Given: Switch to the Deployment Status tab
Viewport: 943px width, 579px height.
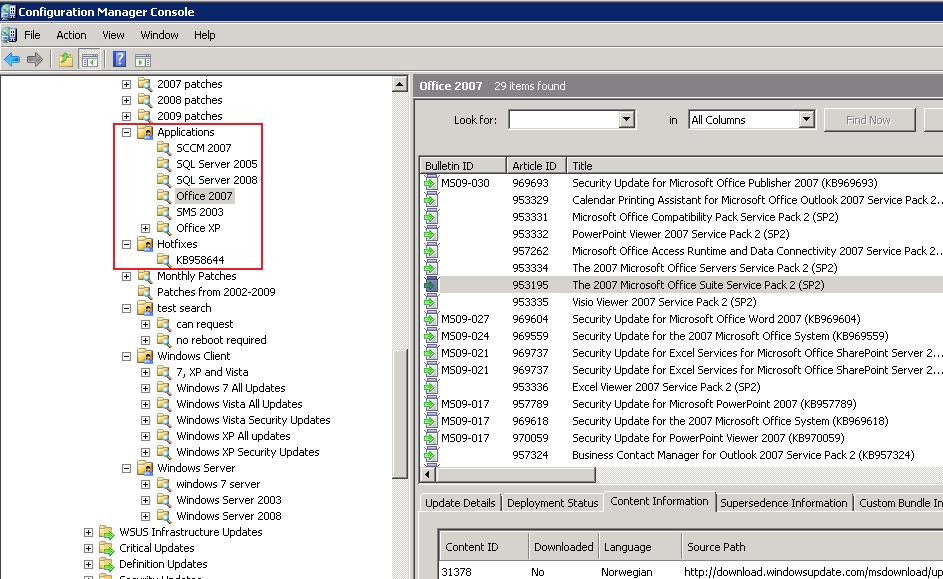Looking at the screenshot, I should pyautogui.click(x=553, y=503).
